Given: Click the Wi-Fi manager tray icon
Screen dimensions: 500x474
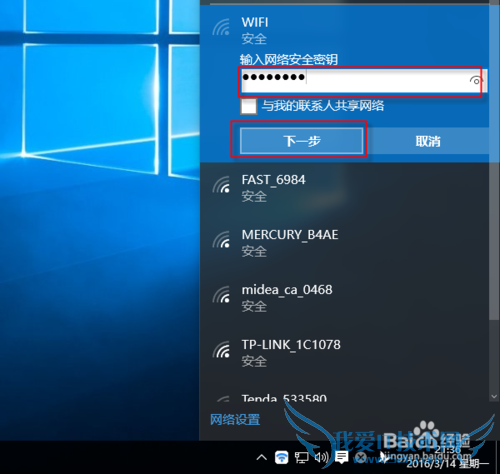Looking at the screenshot, I should coord(282,457).
